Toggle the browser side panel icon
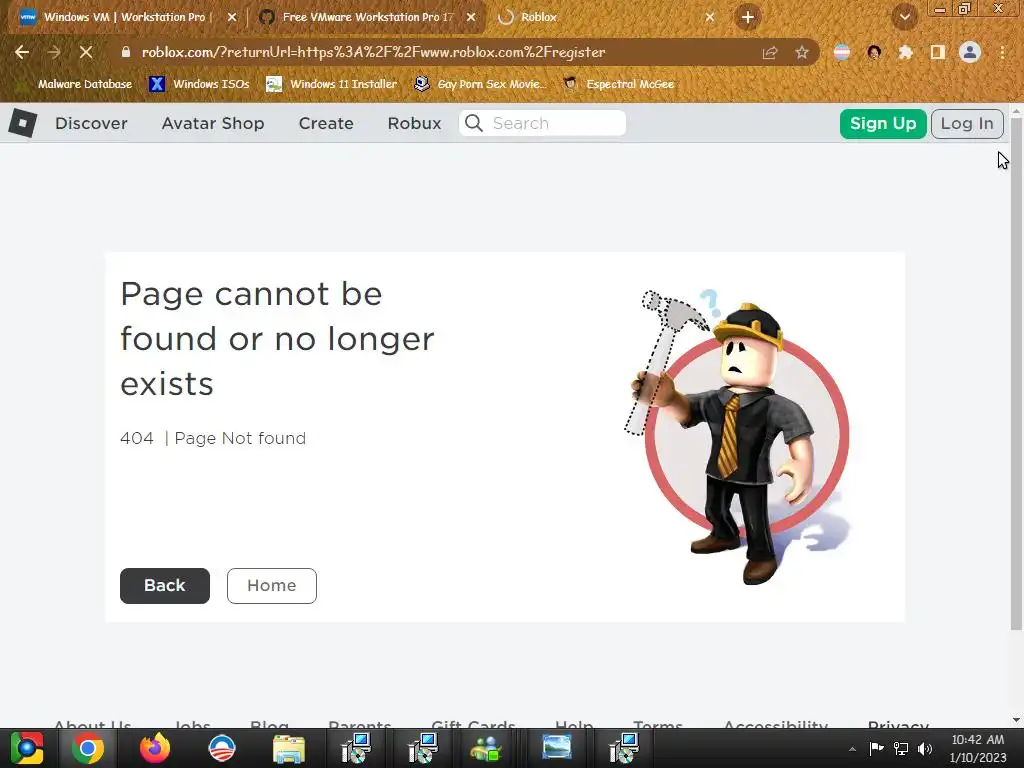Screen dimensions: 1024x768 [938, 52]
